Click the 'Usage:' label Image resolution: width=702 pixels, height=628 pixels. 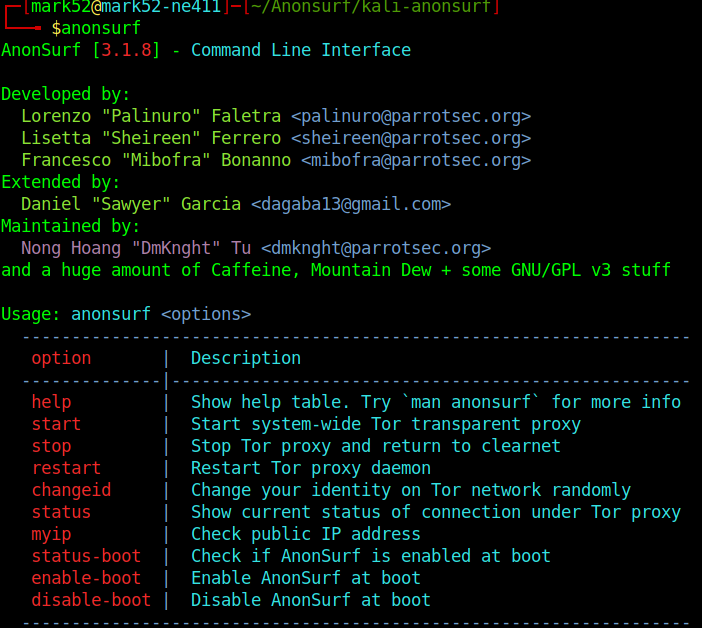point(30,314)
